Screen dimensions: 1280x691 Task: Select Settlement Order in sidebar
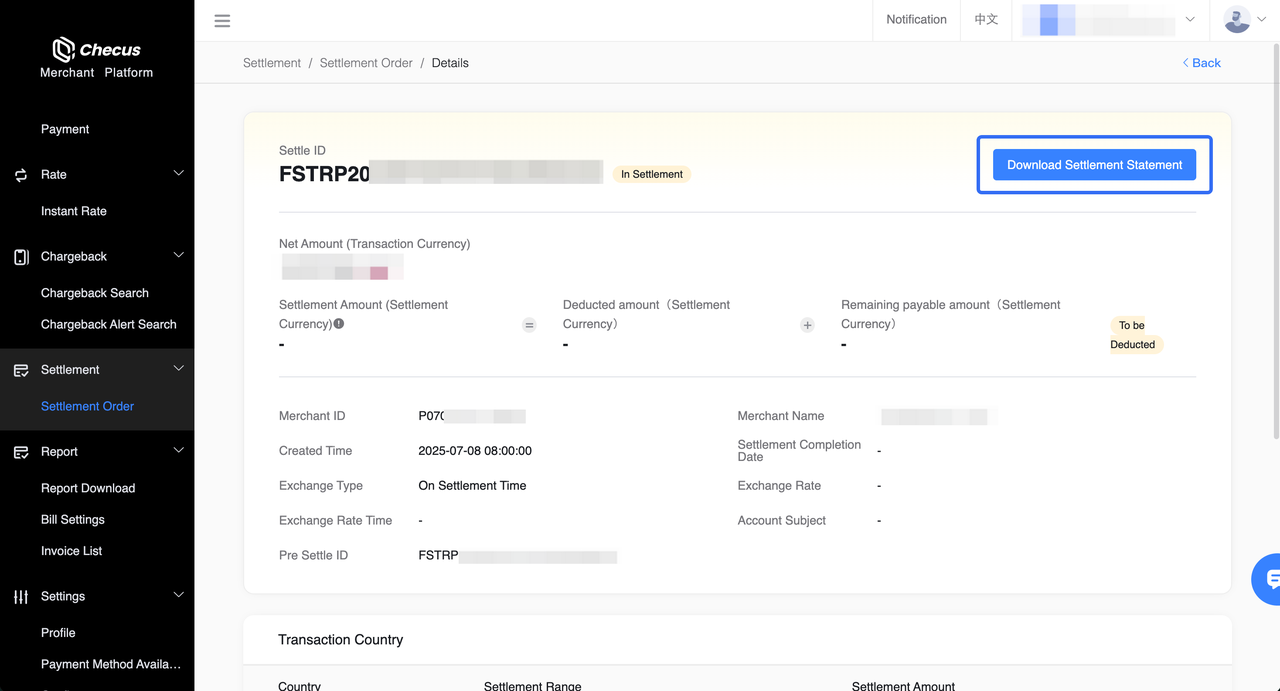pyautogui.click(x=87, y=406)
